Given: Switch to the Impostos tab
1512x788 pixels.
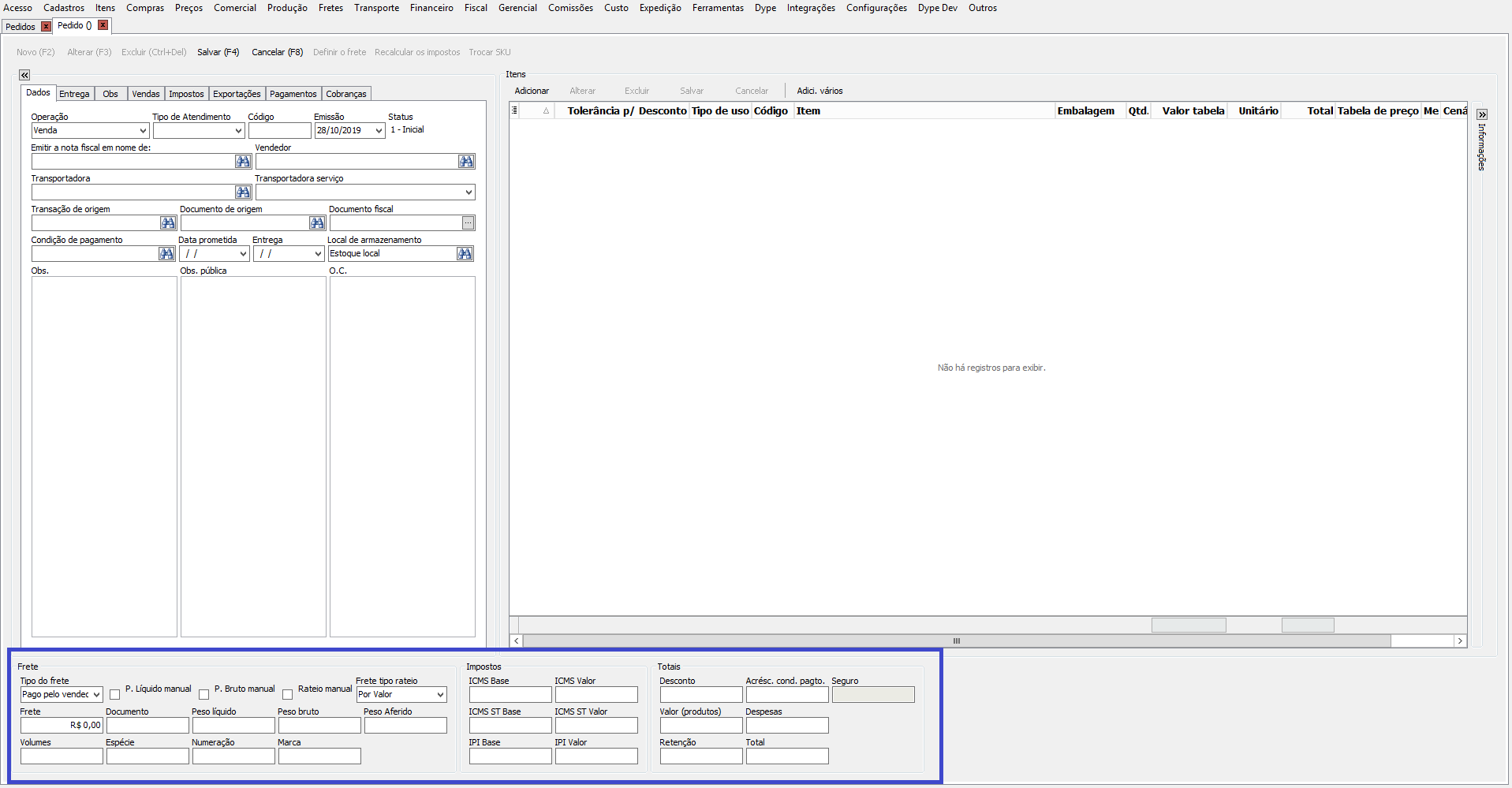Looking at the screenshot, I should (x=186, y=94).
